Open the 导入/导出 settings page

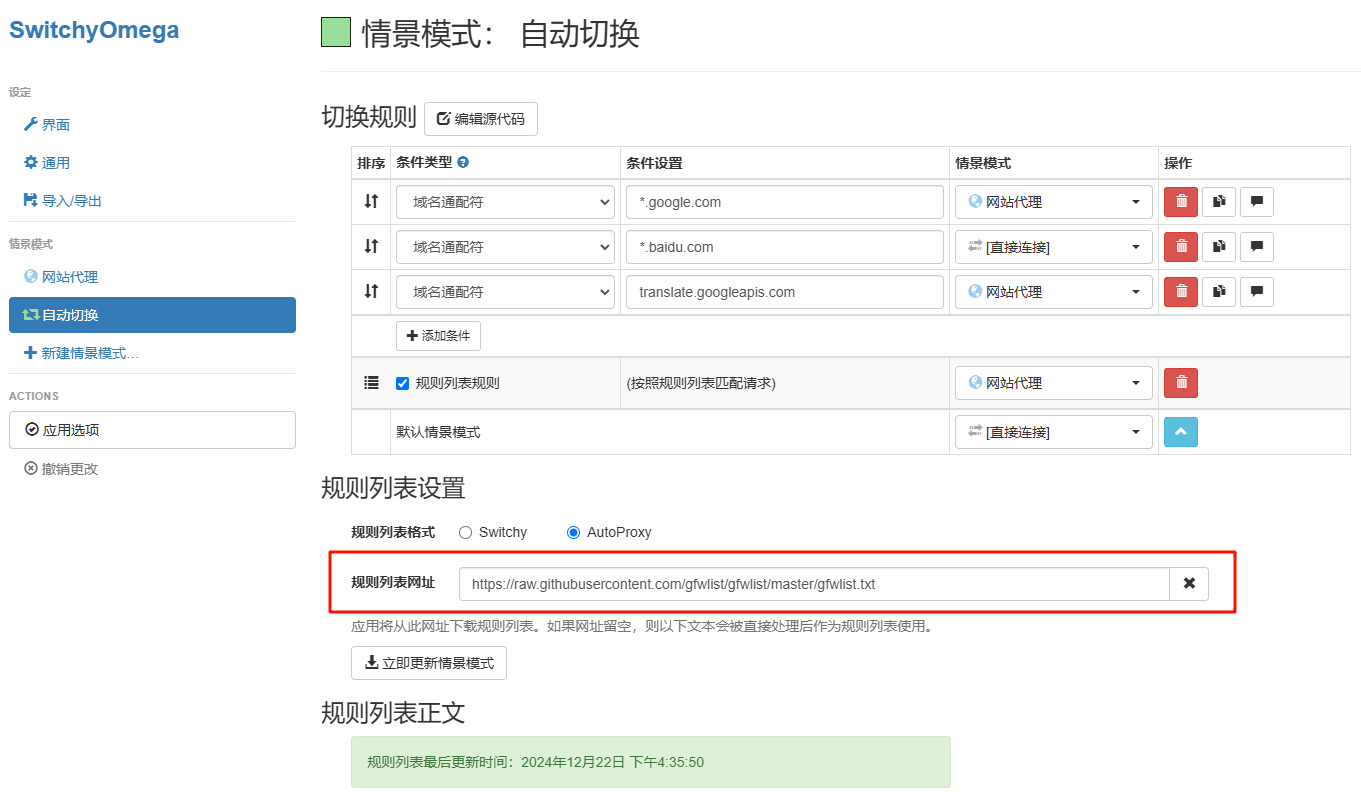(71, 201)
